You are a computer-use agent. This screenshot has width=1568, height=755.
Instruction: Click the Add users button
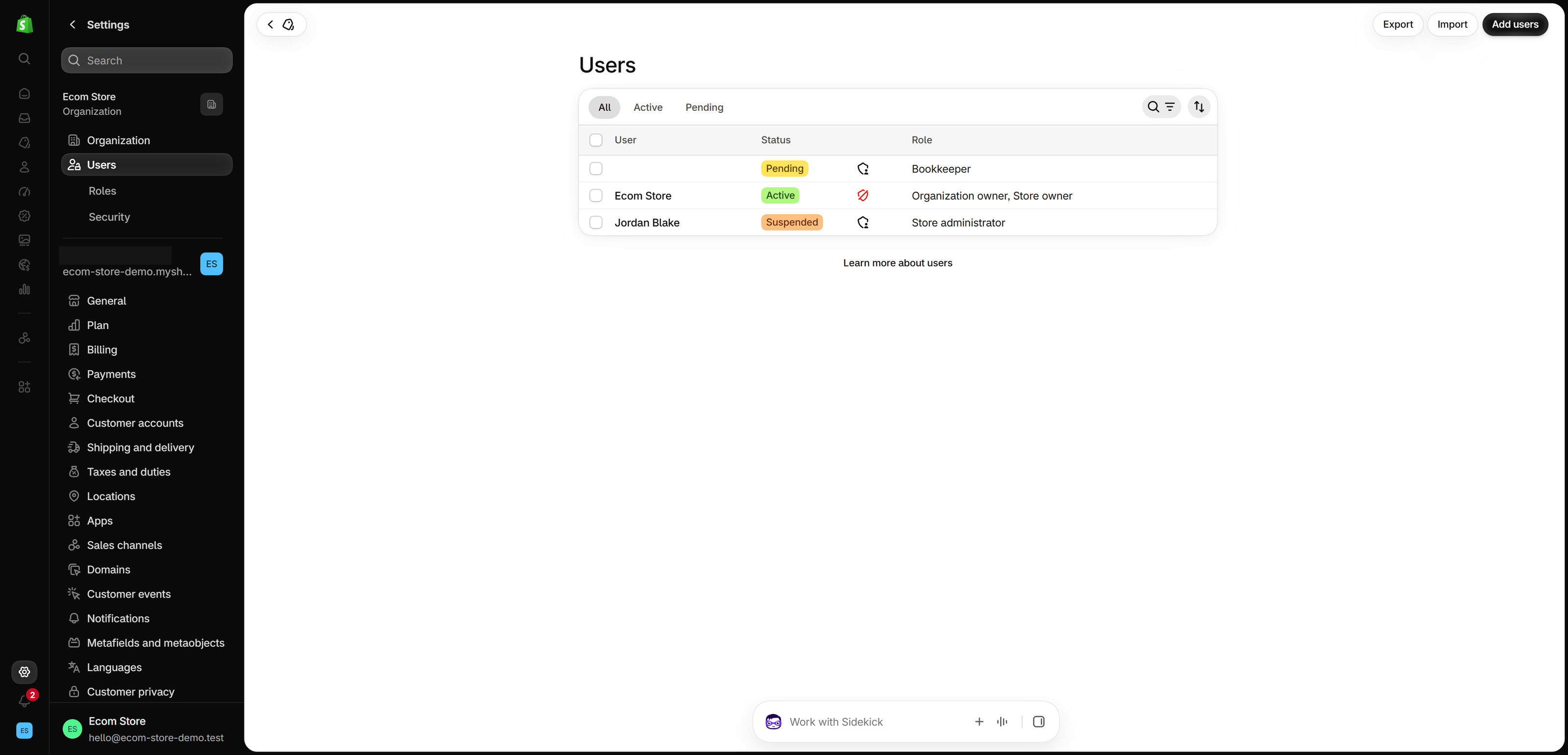coord(1515,25)
